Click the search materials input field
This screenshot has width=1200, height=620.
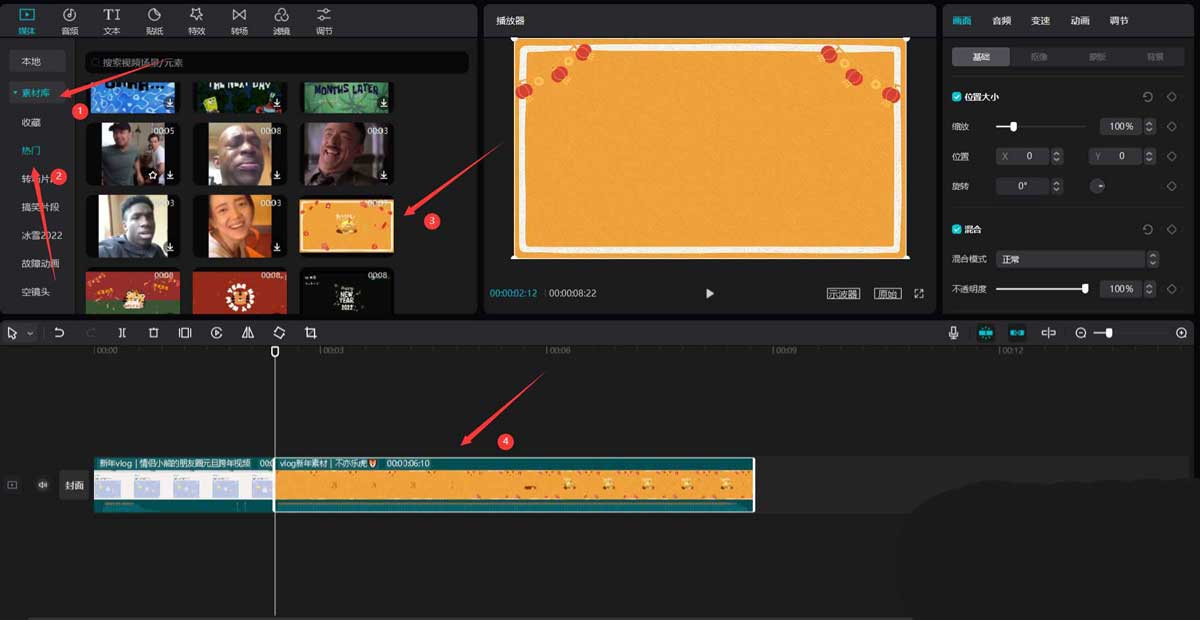(x=276, y=62)
